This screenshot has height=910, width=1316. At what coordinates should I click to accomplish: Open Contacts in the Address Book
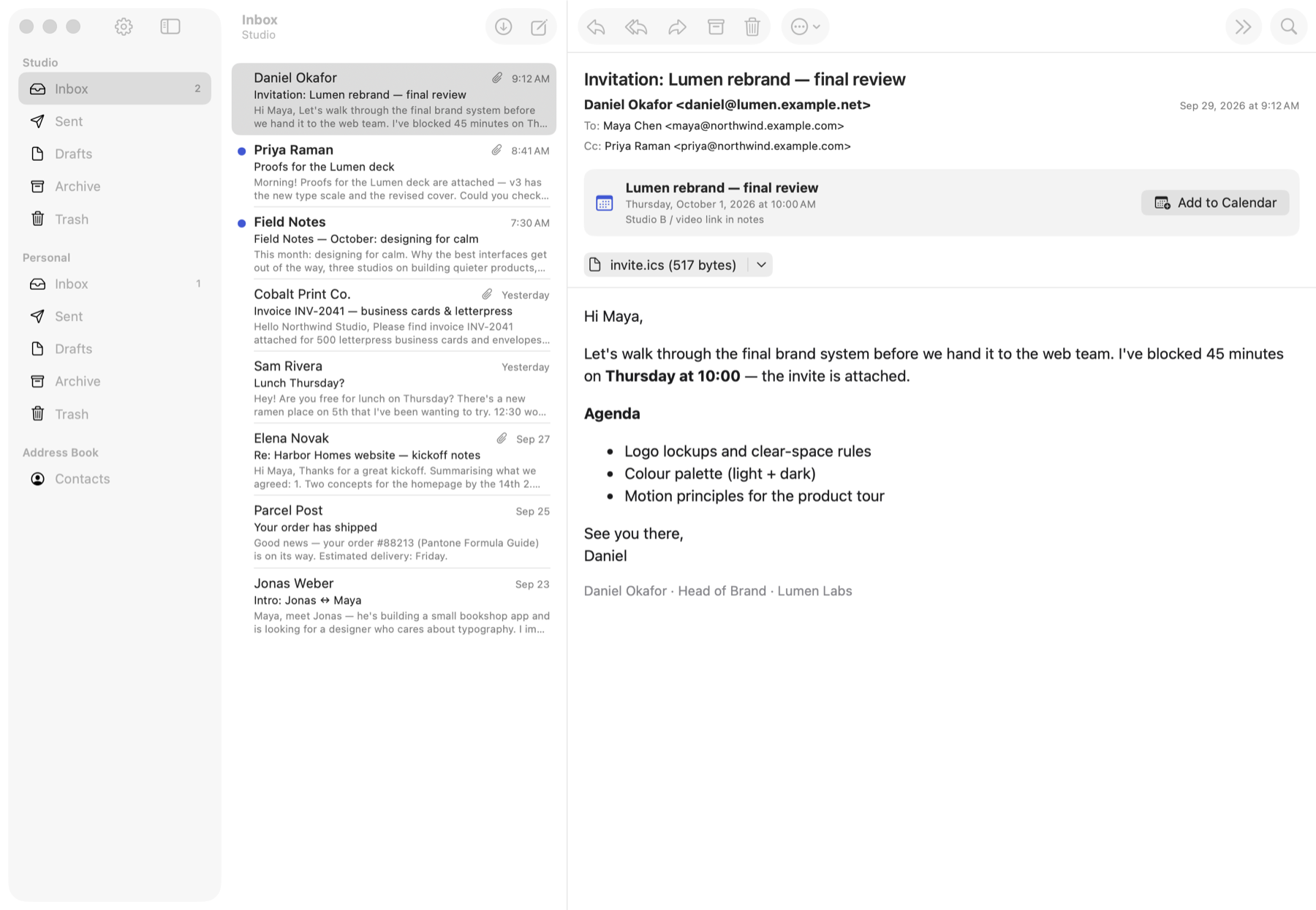[115, 479]
